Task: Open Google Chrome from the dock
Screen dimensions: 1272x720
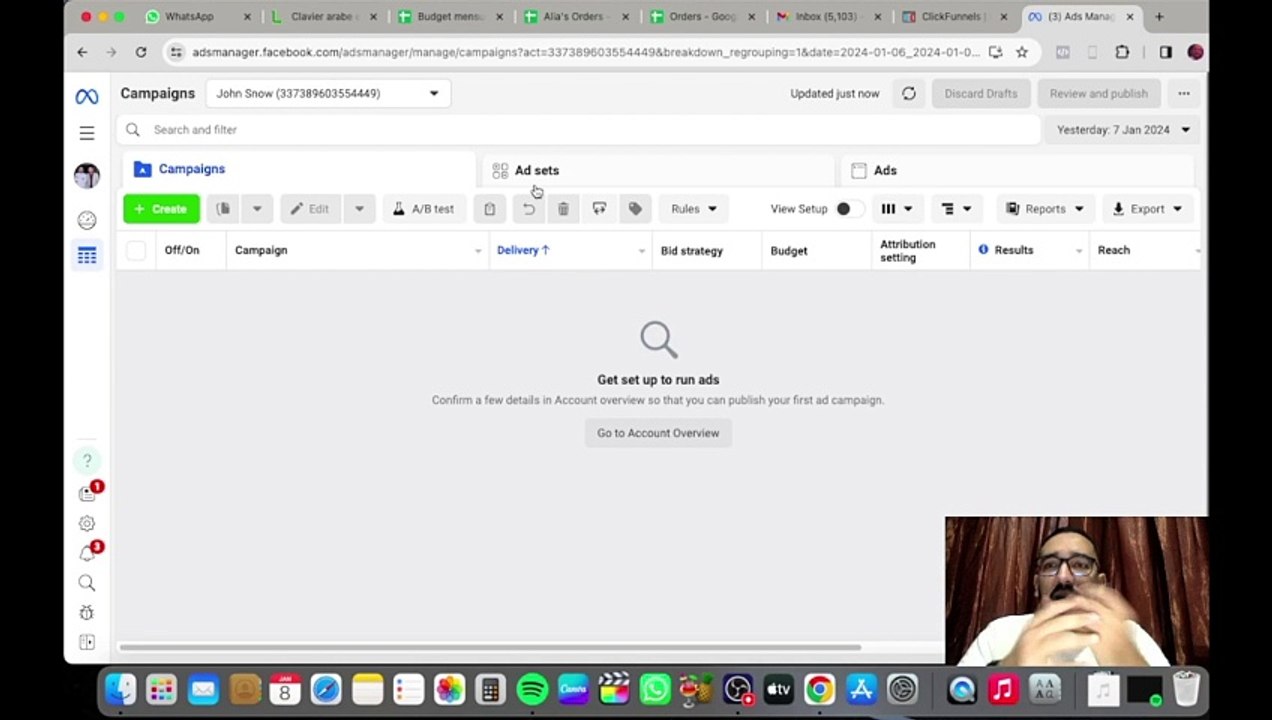Action: coord(819,689)
